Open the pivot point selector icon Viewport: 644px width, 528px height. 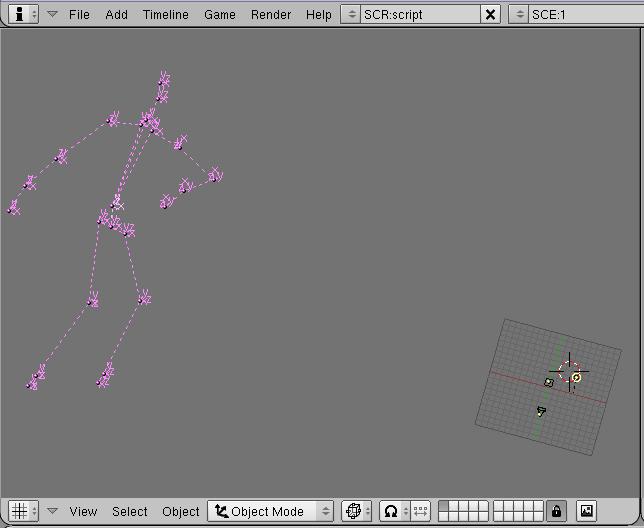coord(395,511)
